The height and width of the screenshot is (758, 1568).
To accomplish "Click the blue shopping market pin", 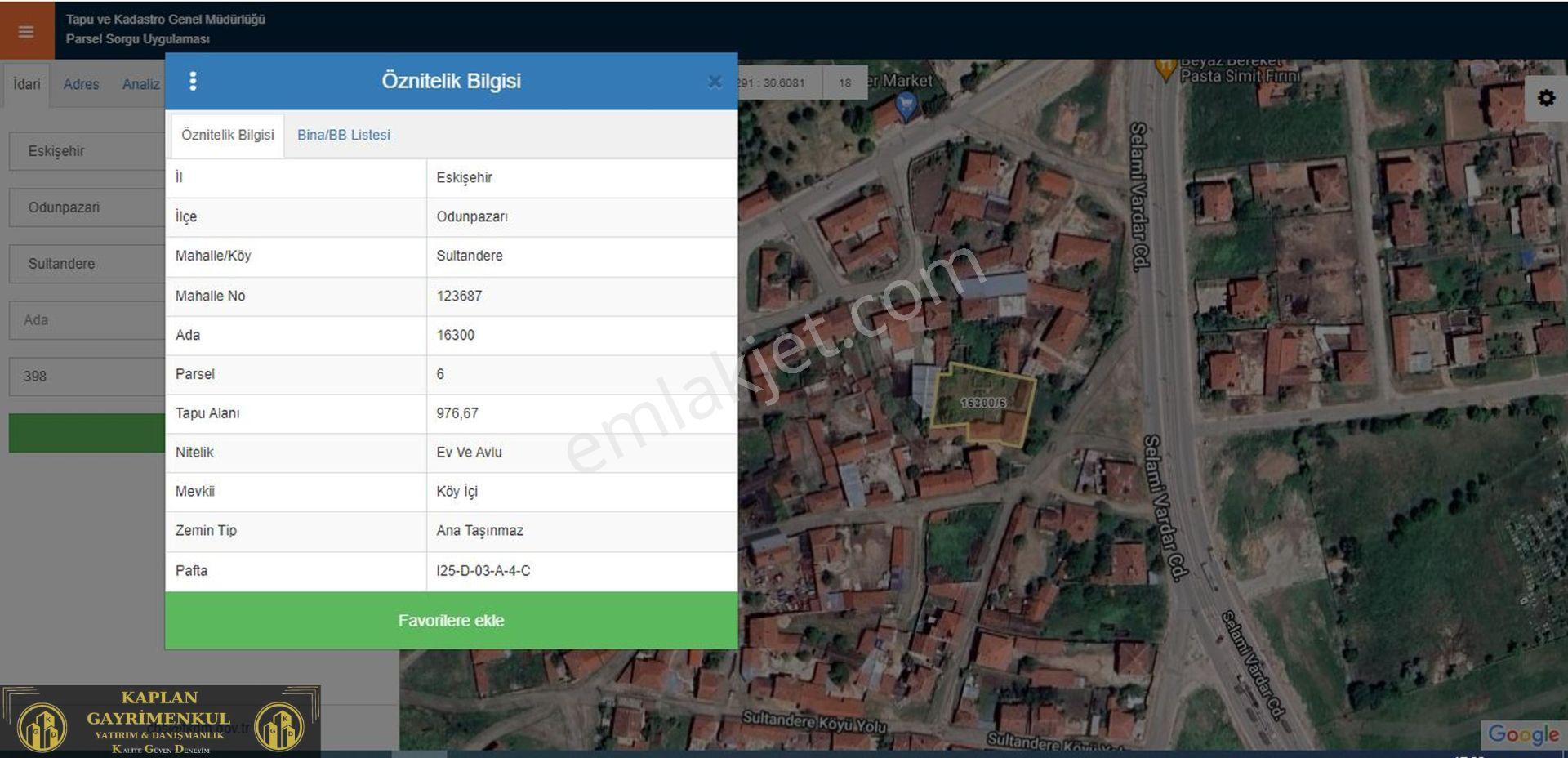I will (x=906, y=105).
